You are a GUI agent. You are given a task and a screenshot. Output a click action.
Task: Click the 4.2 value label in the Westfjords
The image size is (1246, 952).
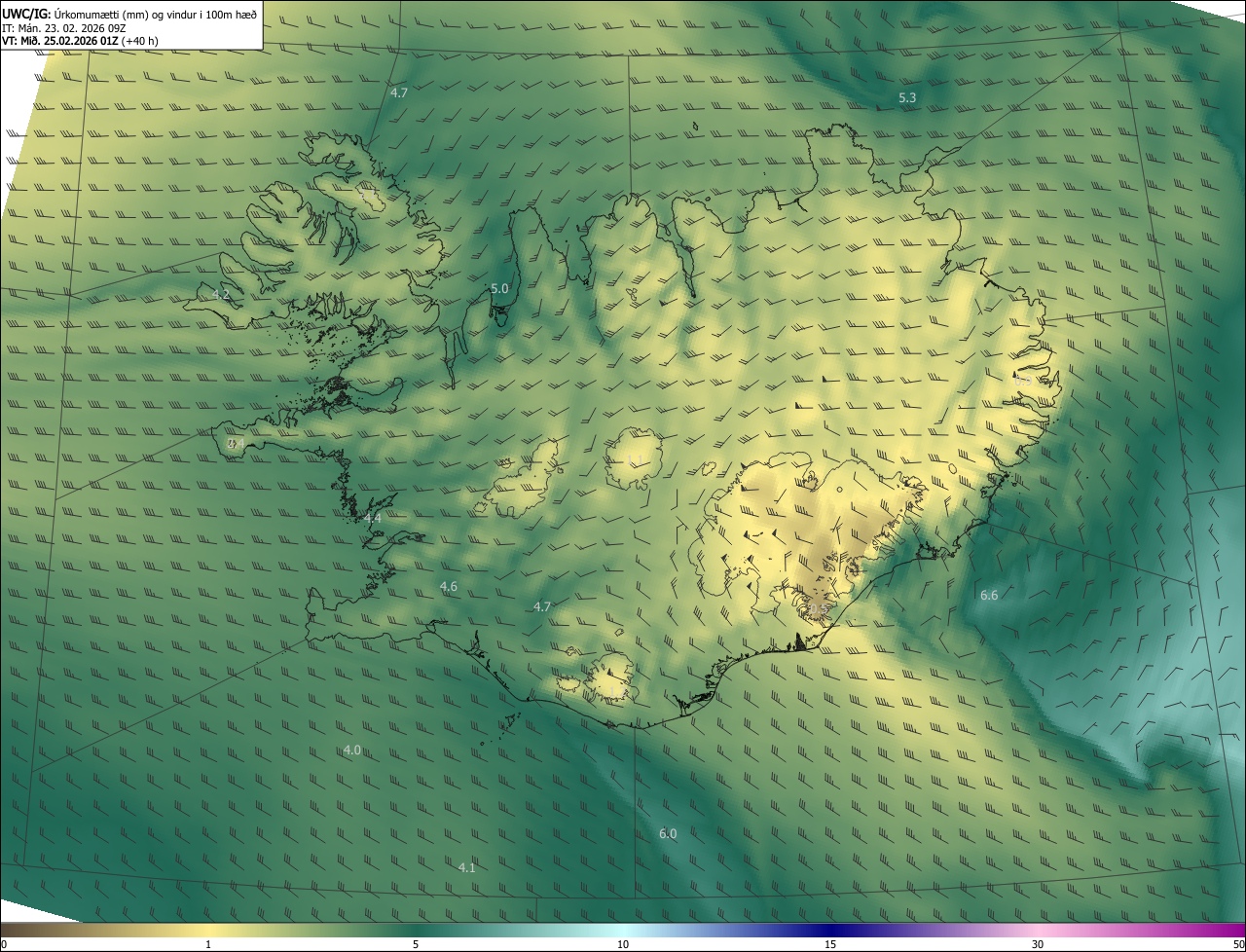coord(221,294)
